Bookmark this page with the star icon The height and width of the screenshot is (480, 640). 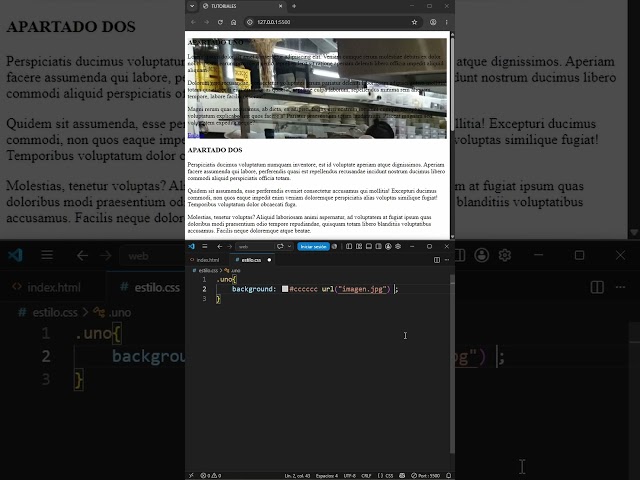414,22
